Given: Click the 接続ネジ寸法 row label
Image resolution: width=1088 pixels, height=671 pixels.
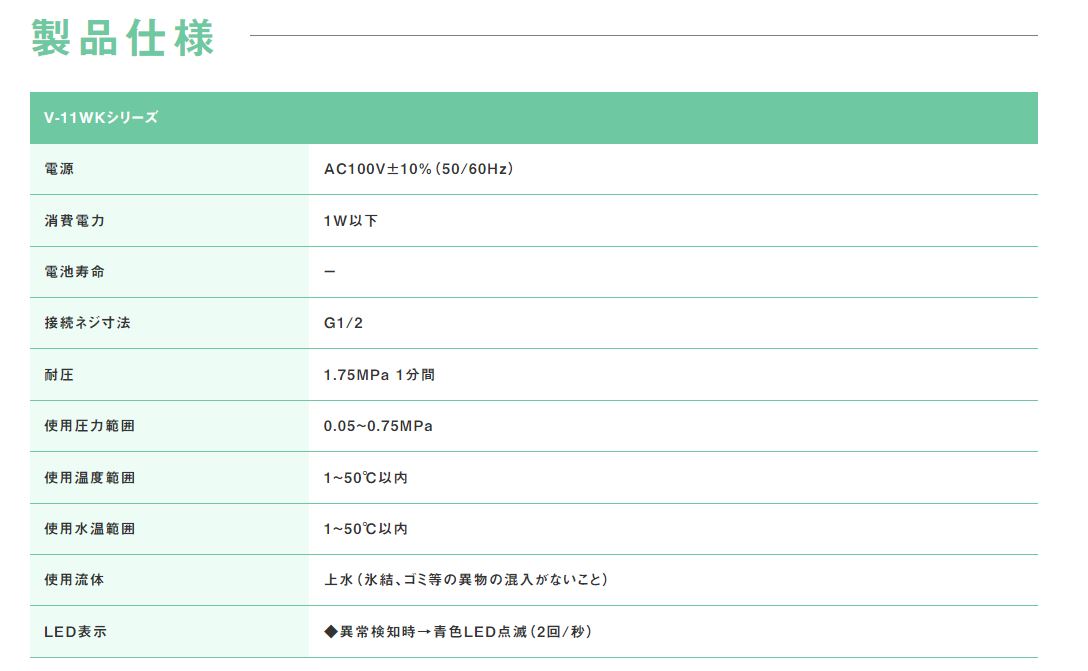Looking at the screenshot, I should point(88,324).
